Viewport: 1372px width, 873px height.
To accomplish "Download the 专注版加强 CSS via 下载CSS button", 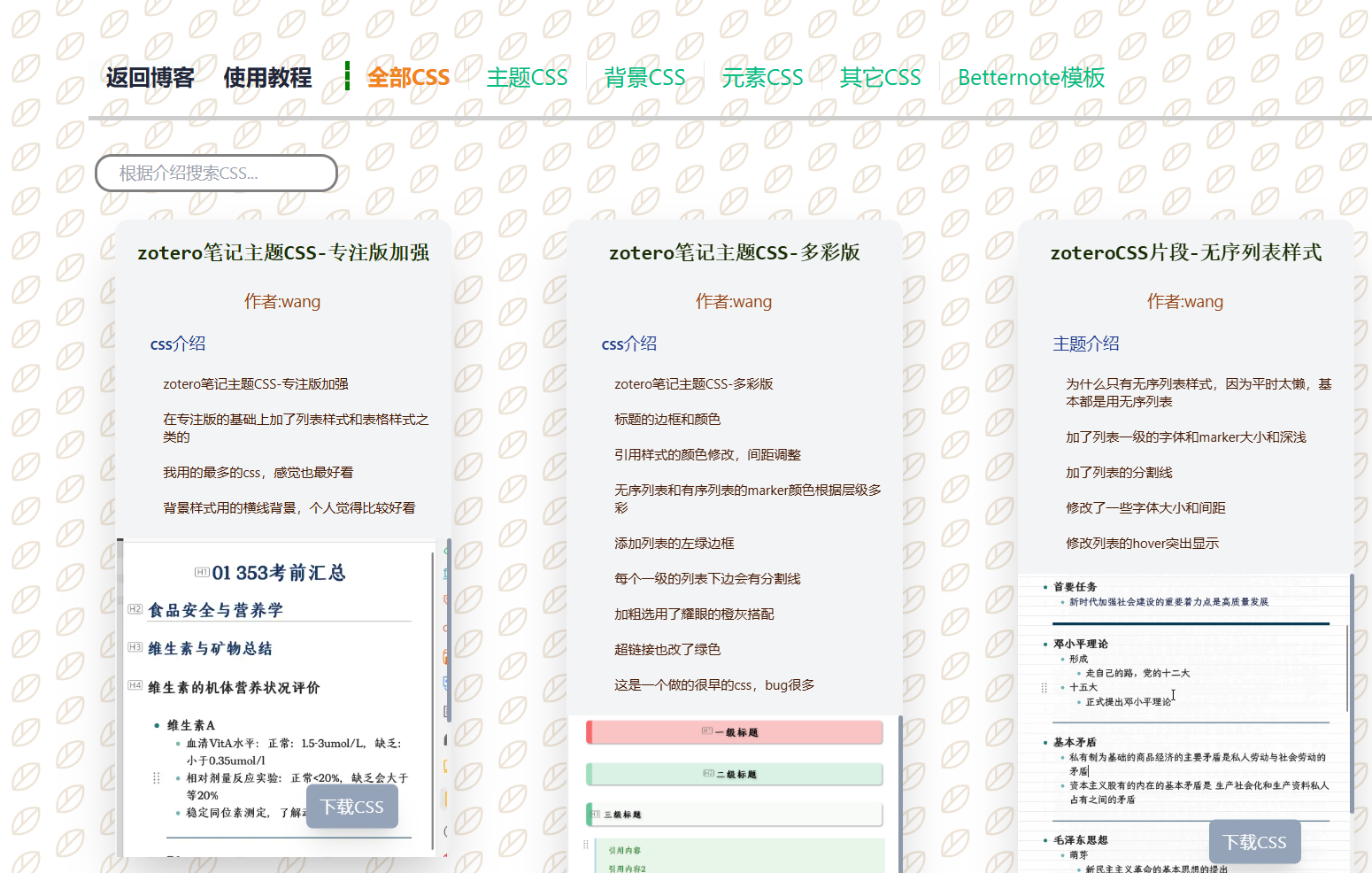I will coord(352,807).
